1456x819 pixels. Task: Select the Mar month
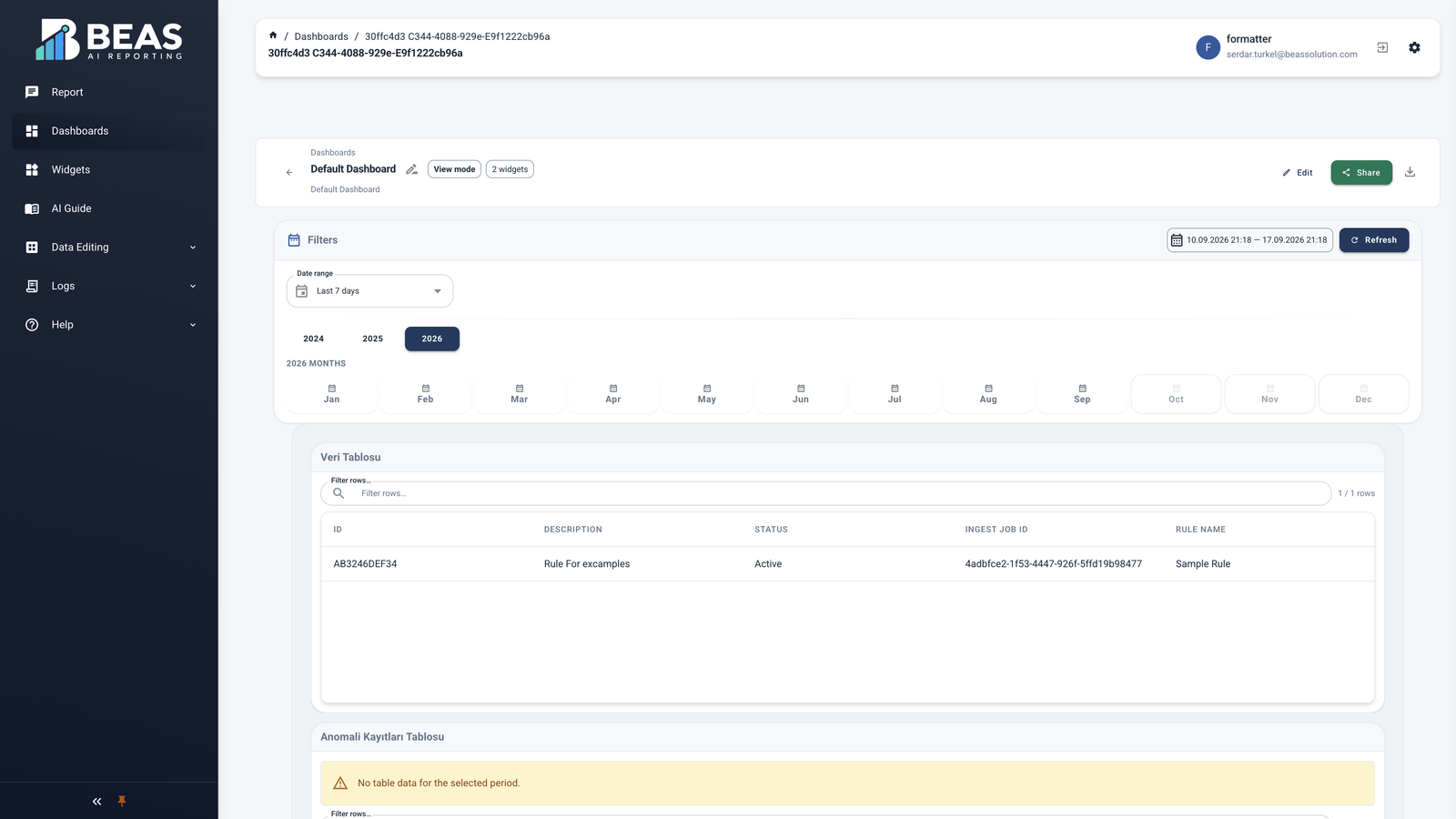click(520, 394)
